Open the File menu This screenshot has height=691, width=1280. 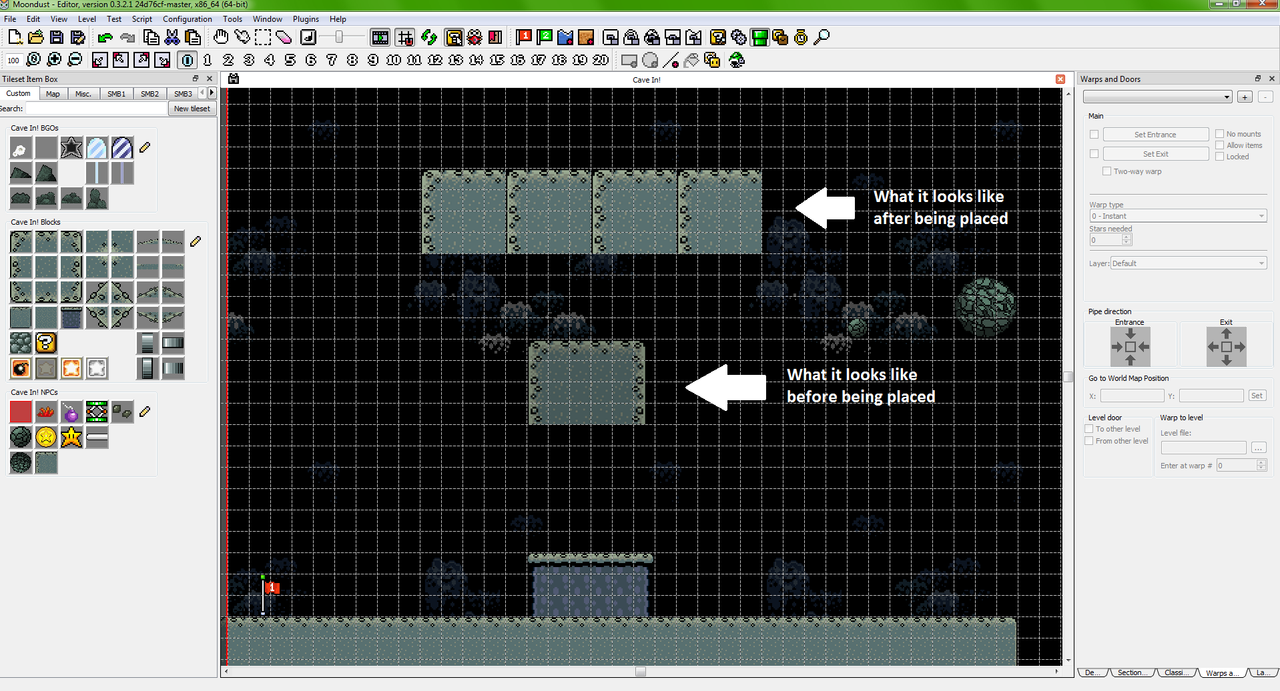coord(10,19)
